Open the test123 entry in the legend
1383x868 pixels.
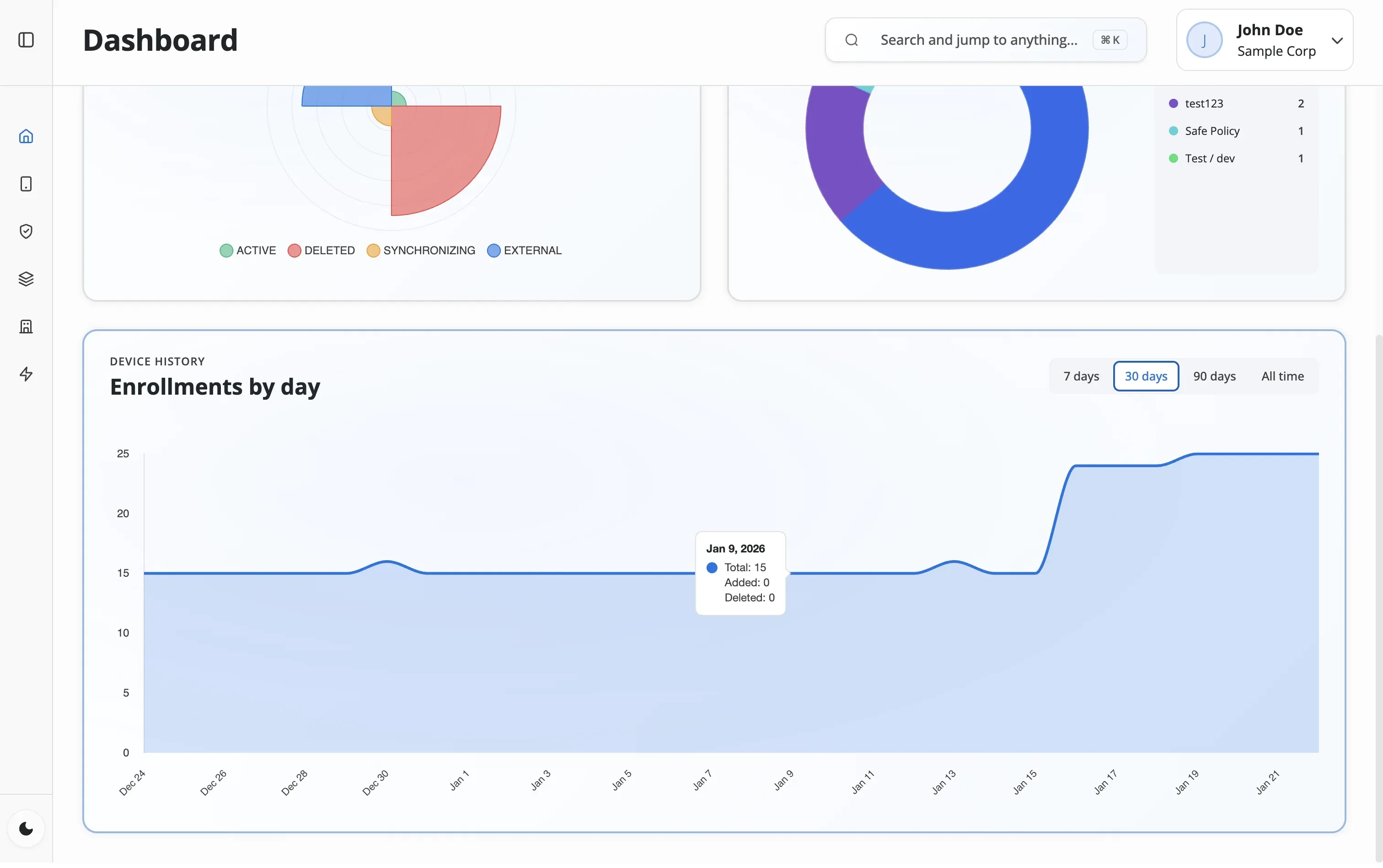pyautogui.click(x=1205, y=103)
